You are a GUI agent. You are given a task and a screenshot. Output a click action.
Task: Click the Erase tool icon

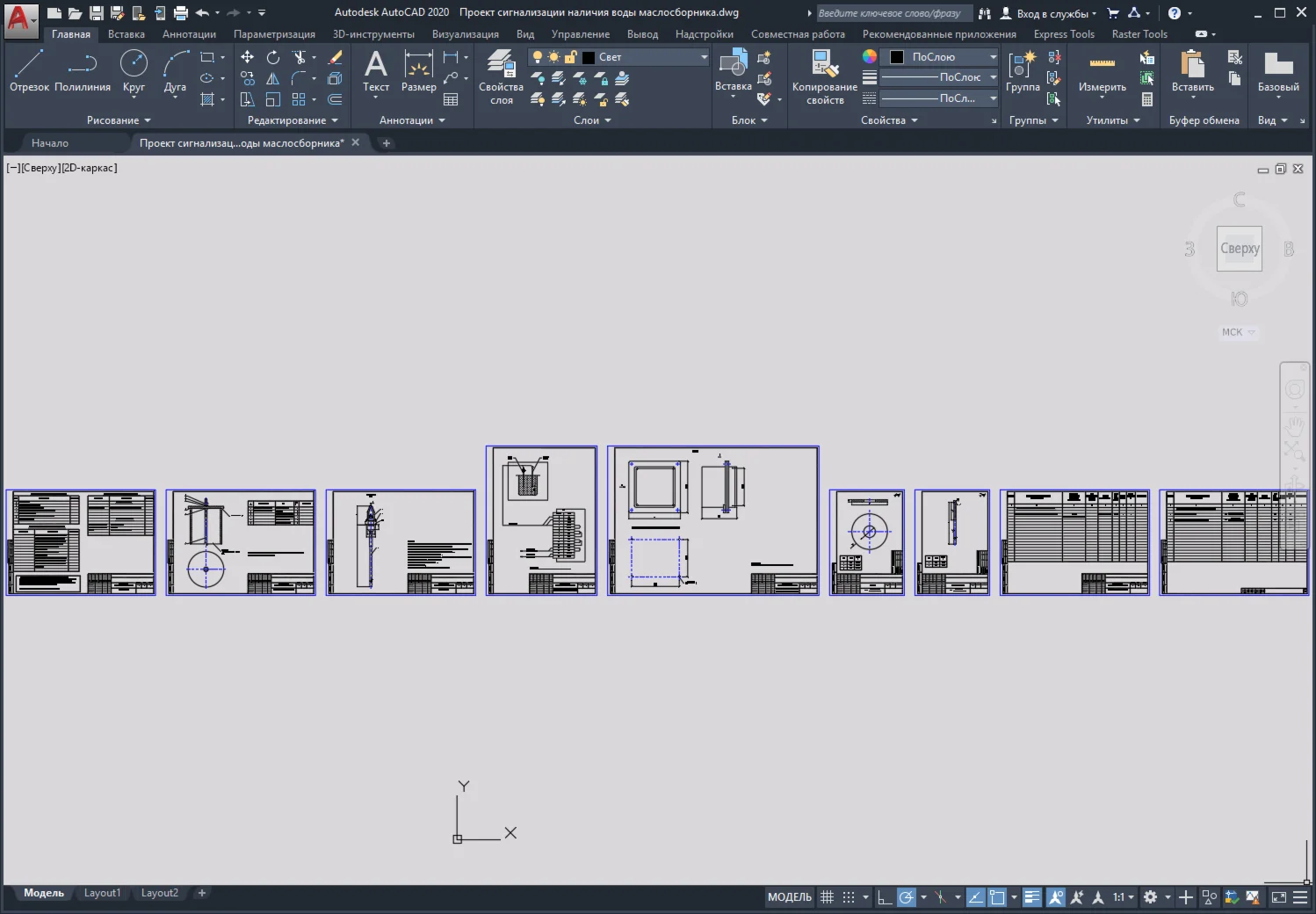335,57
